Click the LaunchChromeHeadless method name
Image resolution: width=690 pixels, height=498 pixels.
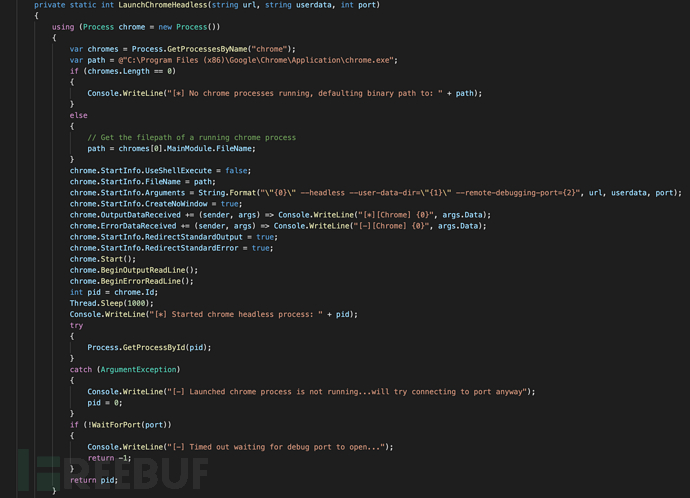[162, 5]
